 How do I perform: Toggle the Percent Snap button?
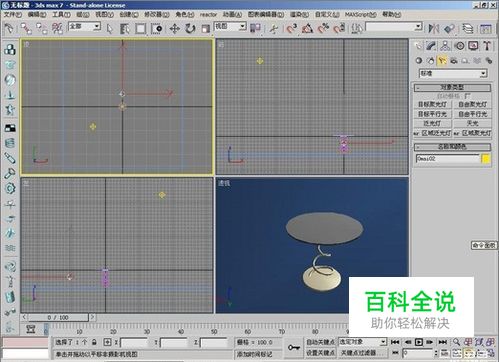[x=323, y=29]
